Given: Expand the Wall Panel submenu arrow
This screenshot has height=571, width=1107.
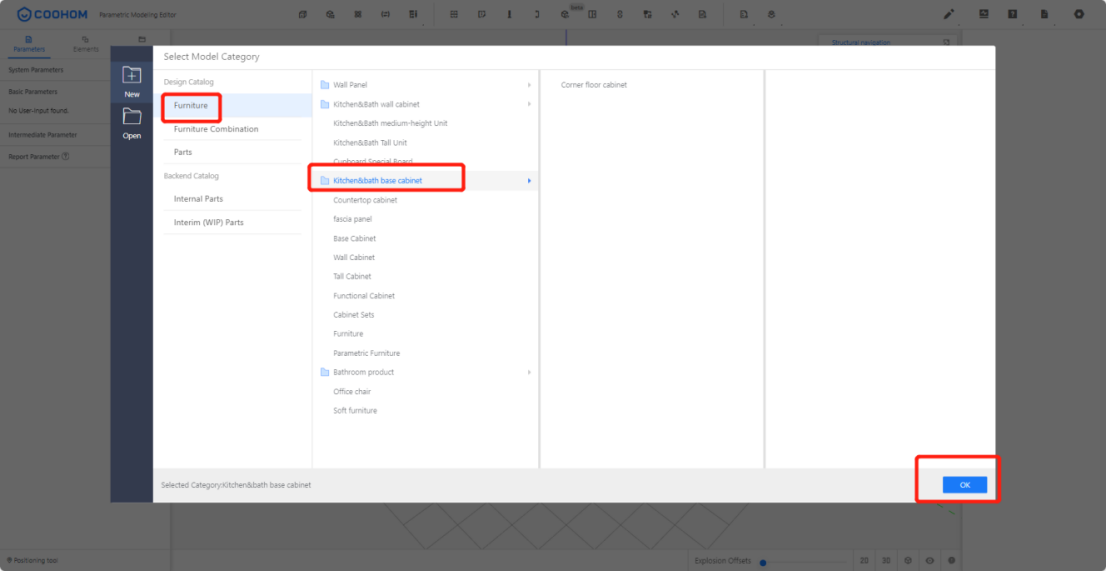Looking at the screenshot, I should point(529,85).
